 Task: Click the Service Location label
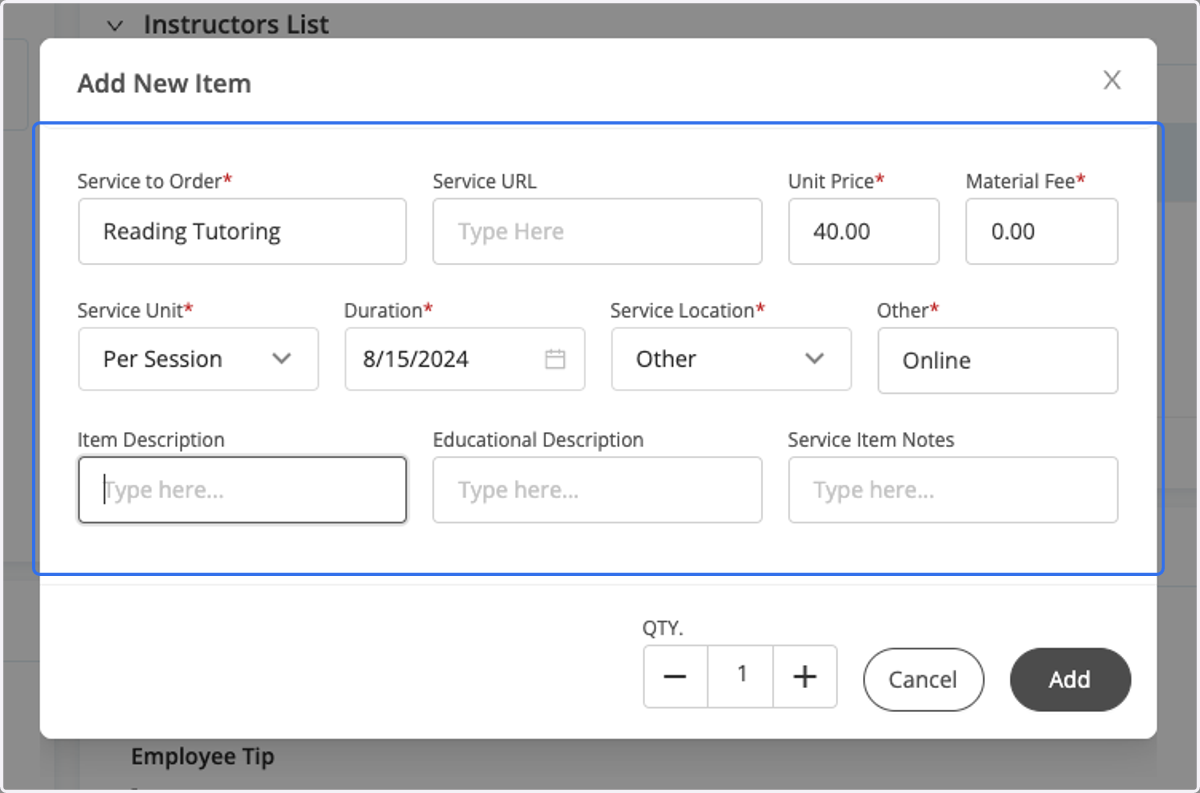pyautogui.click(x=687, y=311)
